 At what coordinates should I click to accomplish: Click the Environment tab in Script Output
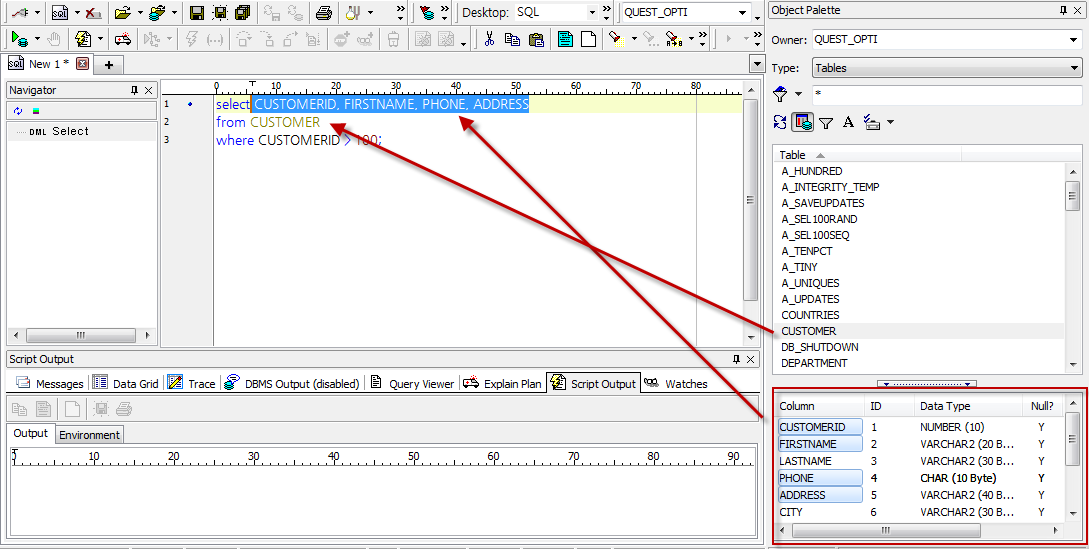[90, 434]
